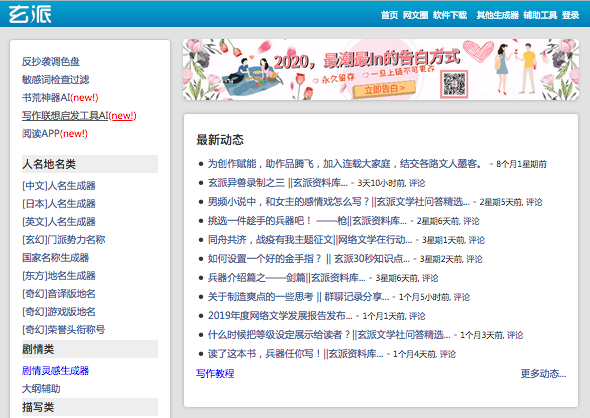Click 评论 beside 读了这本书 article
The height and width of the screenshot is (418, 590).
tap(448, 354)
